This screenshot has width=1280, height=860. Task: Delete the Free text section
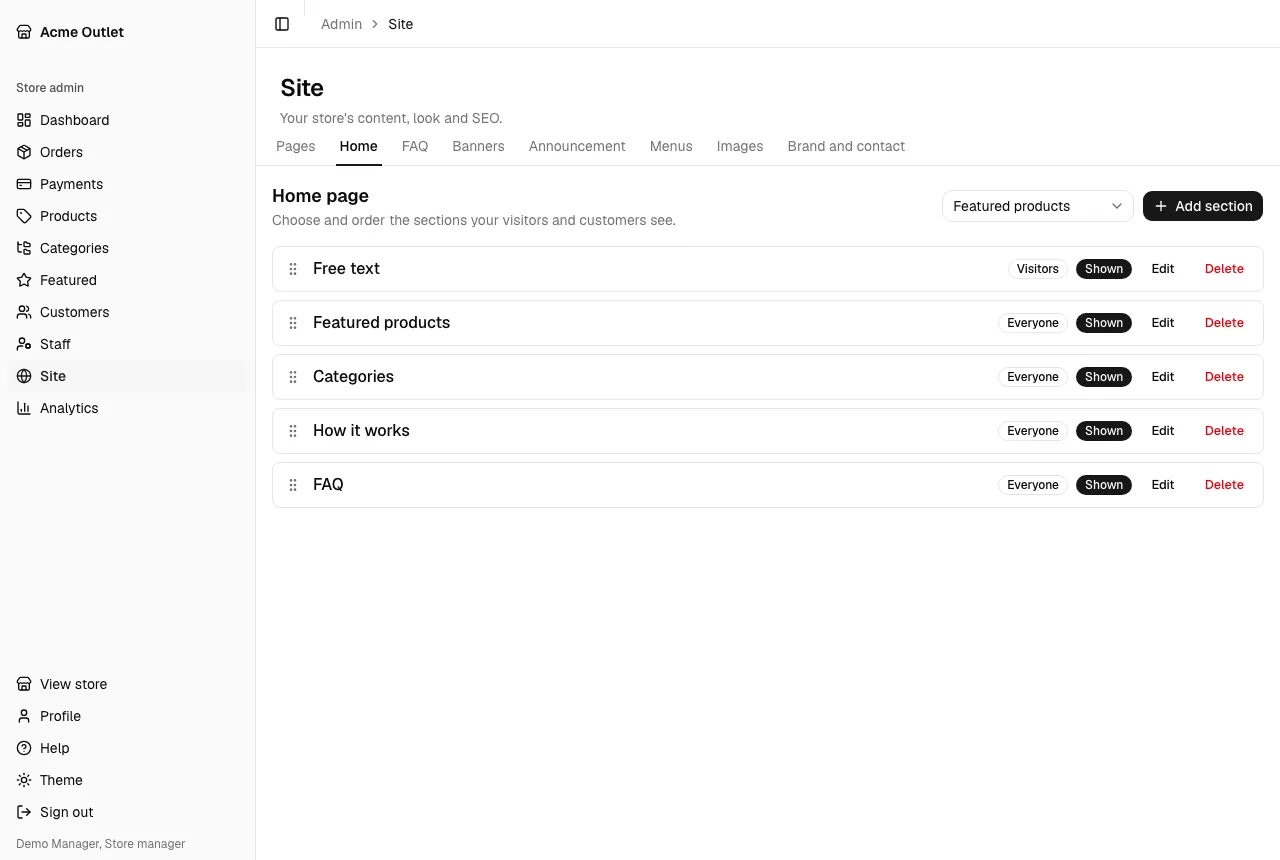coord(1224,269)
